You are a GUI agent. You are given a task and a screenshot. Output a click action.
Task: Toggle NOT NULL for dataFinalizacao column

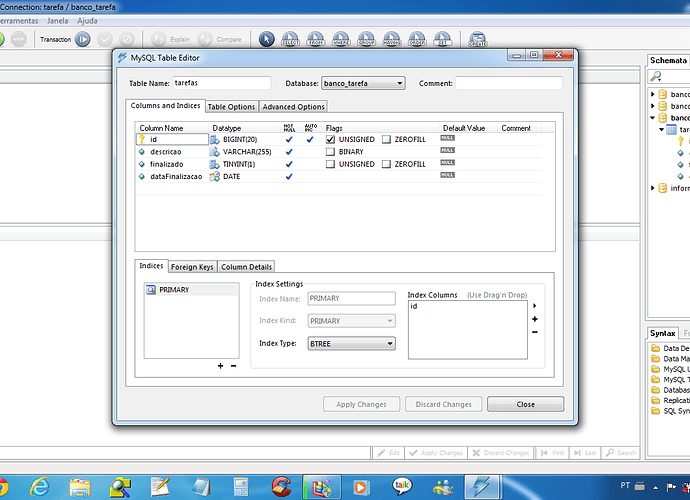pyautogui.click(x=289, y=176)
